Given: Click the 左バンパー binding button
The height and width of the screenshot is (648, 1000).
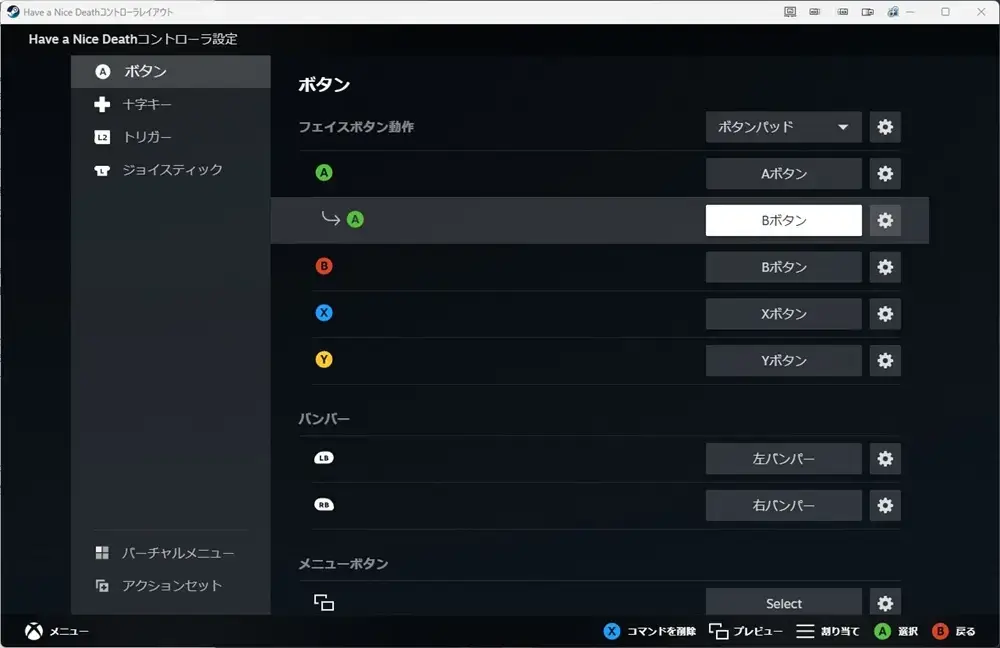Looking at the screenshot, I should click(783, 459).
